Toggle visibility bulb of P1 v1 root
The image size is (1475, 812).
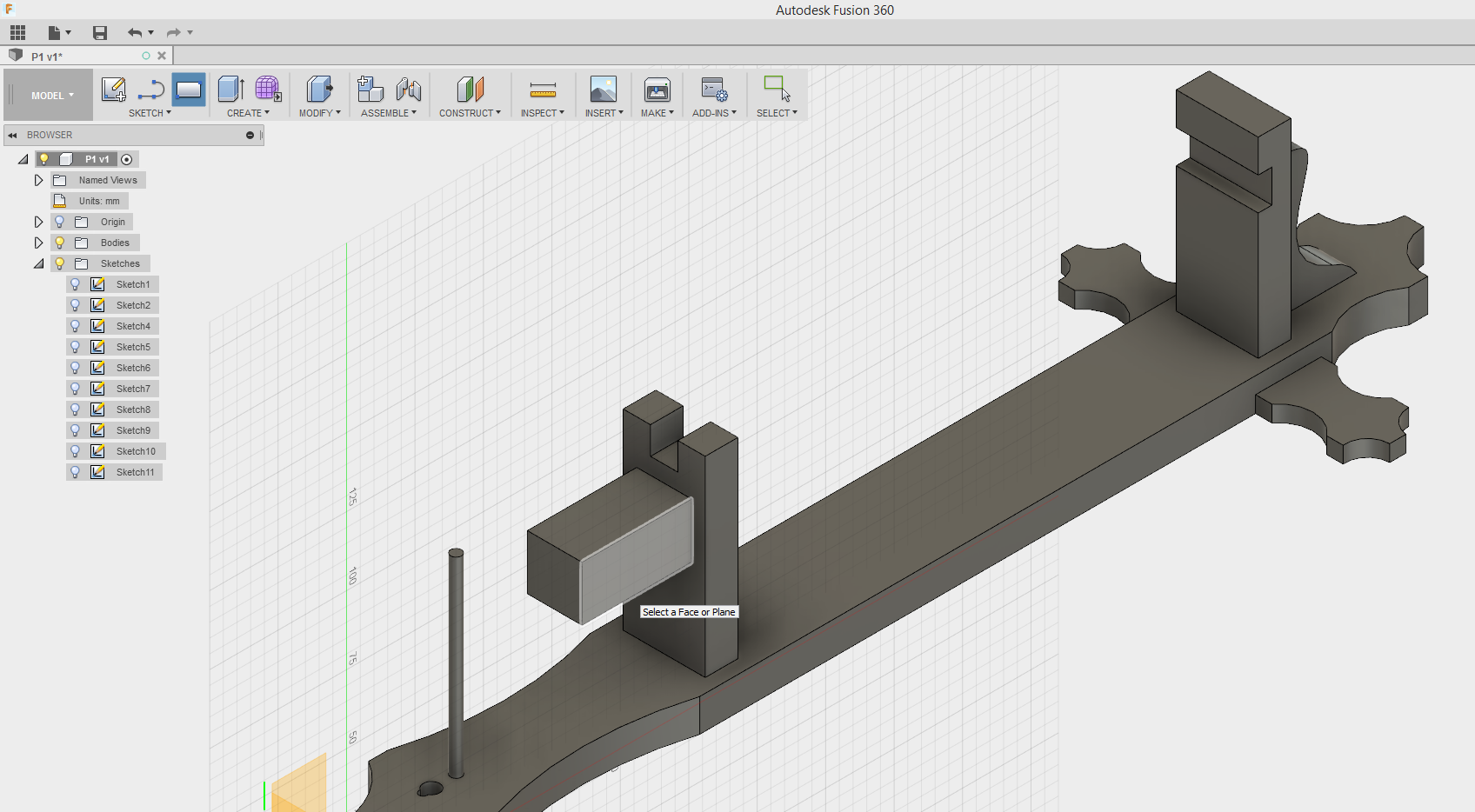[x=43, y=159]
